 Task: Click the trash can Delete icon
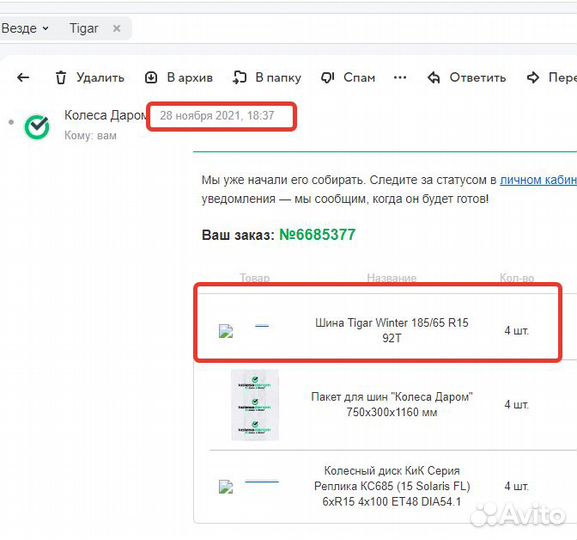point(61,78)
